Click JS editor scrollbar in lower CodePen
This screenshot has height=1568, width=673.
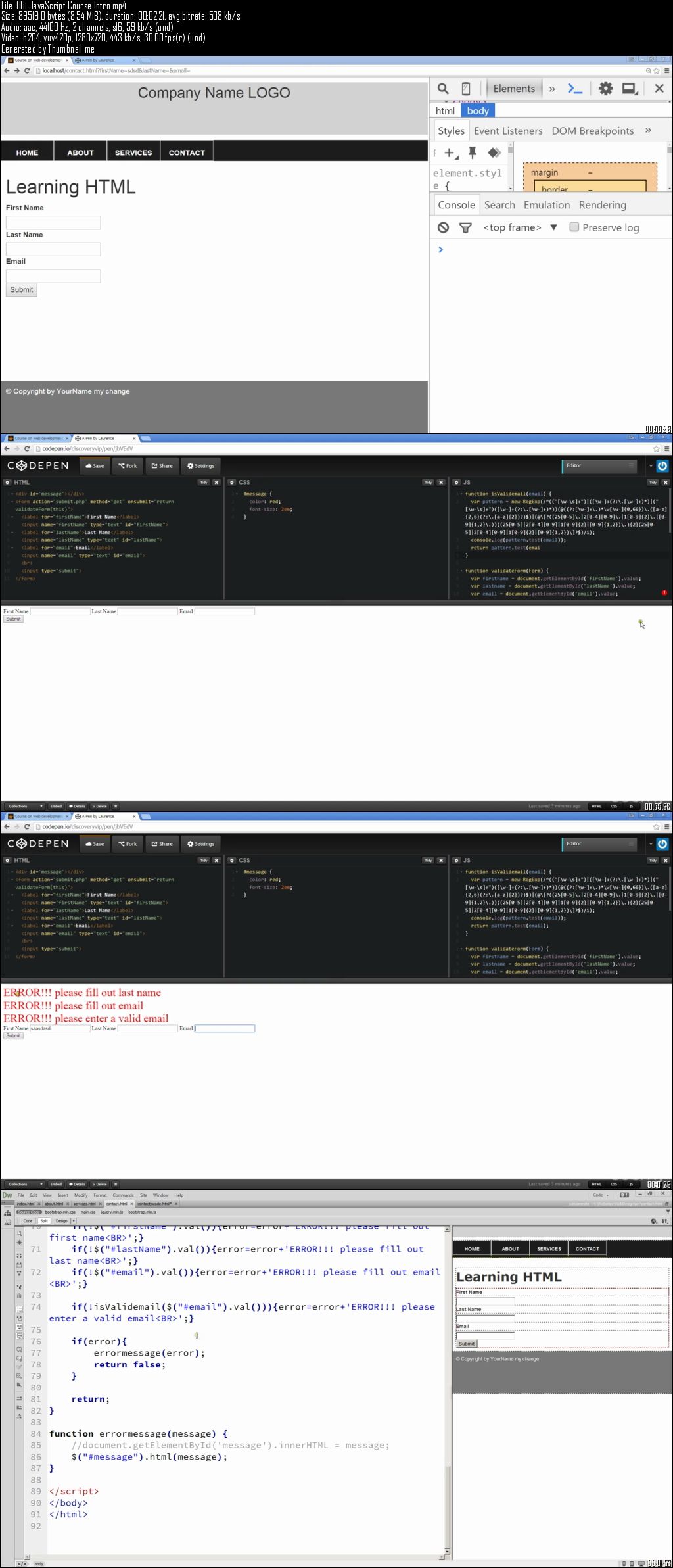pos(670,890)
